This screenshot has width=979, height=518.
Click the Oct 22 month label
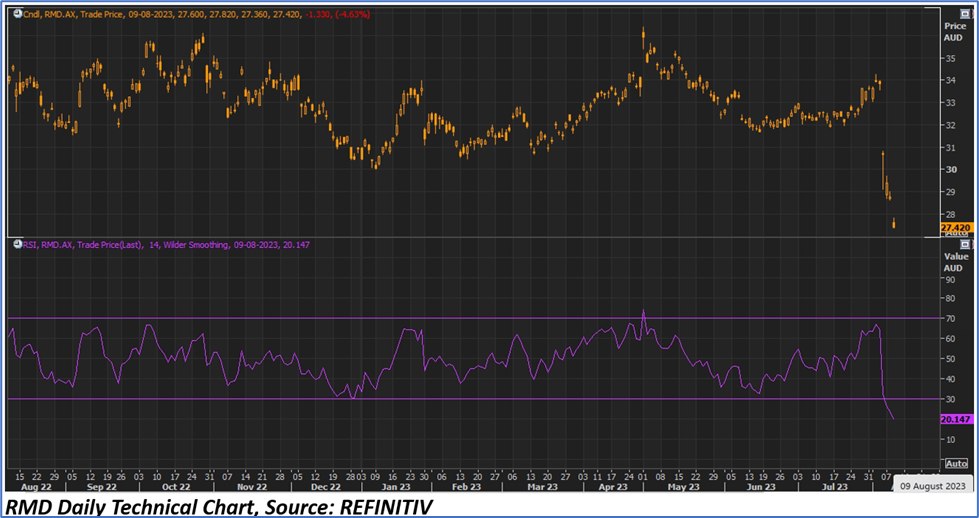(177, 487)
